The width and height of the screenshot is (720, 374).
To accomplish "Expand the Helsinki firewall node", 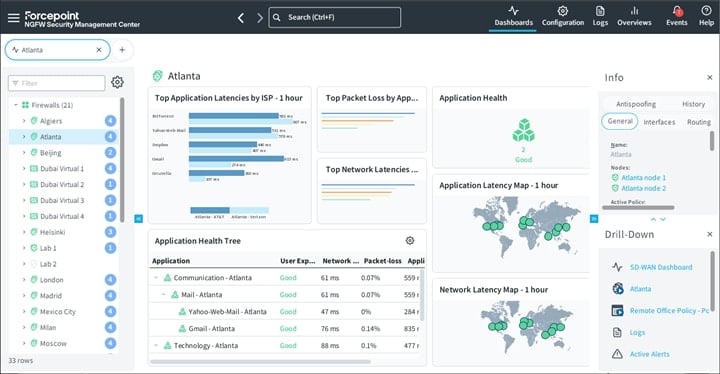I will (x=24, y=232).
